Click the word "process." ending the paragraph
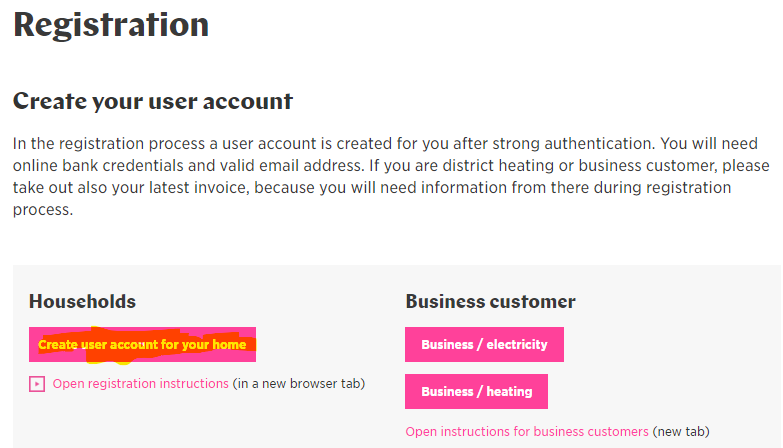The width and height of the screenshot is (783, 448). click(43, 210)
